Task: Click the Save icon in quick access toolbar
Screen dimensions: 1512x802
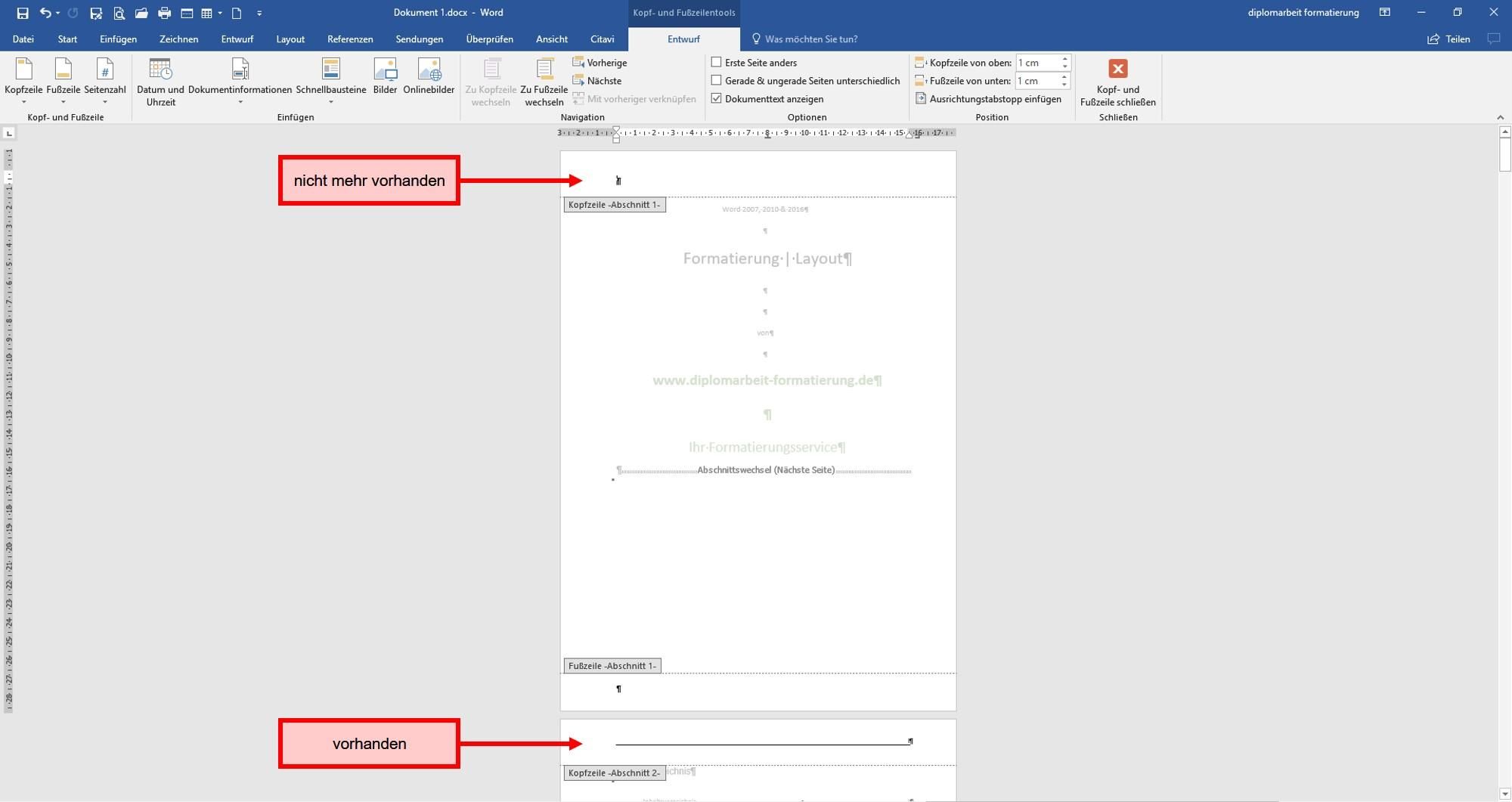Action: [x=23, y=13]
